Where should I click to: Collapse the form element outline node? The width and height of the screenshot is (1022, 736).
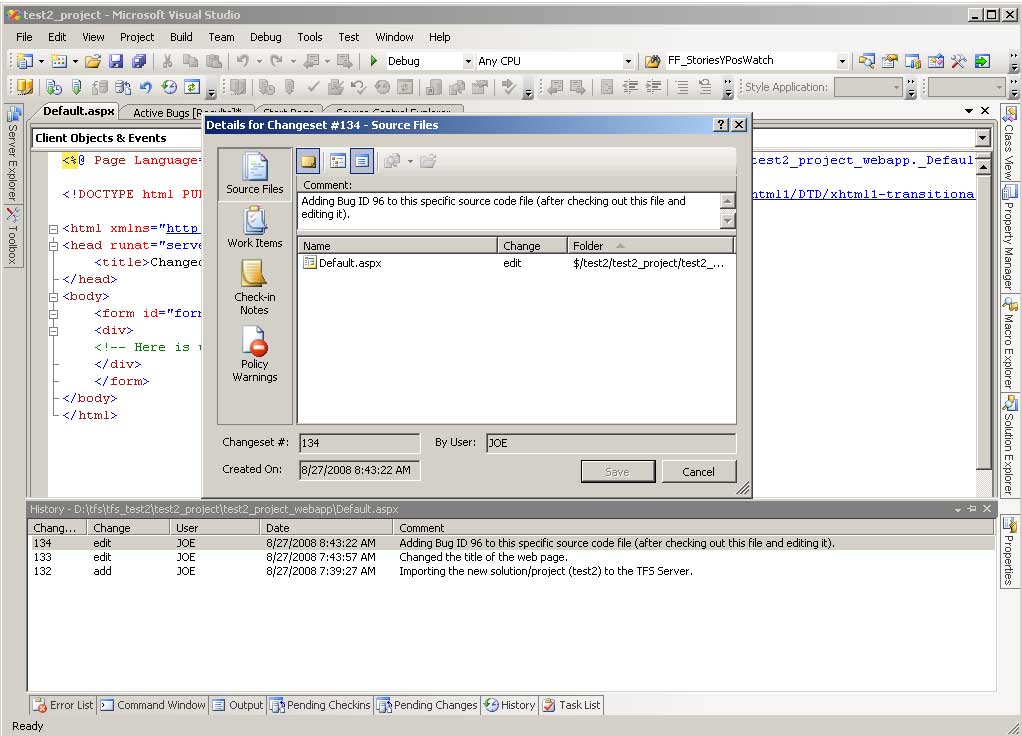click(x=53, y=314)
